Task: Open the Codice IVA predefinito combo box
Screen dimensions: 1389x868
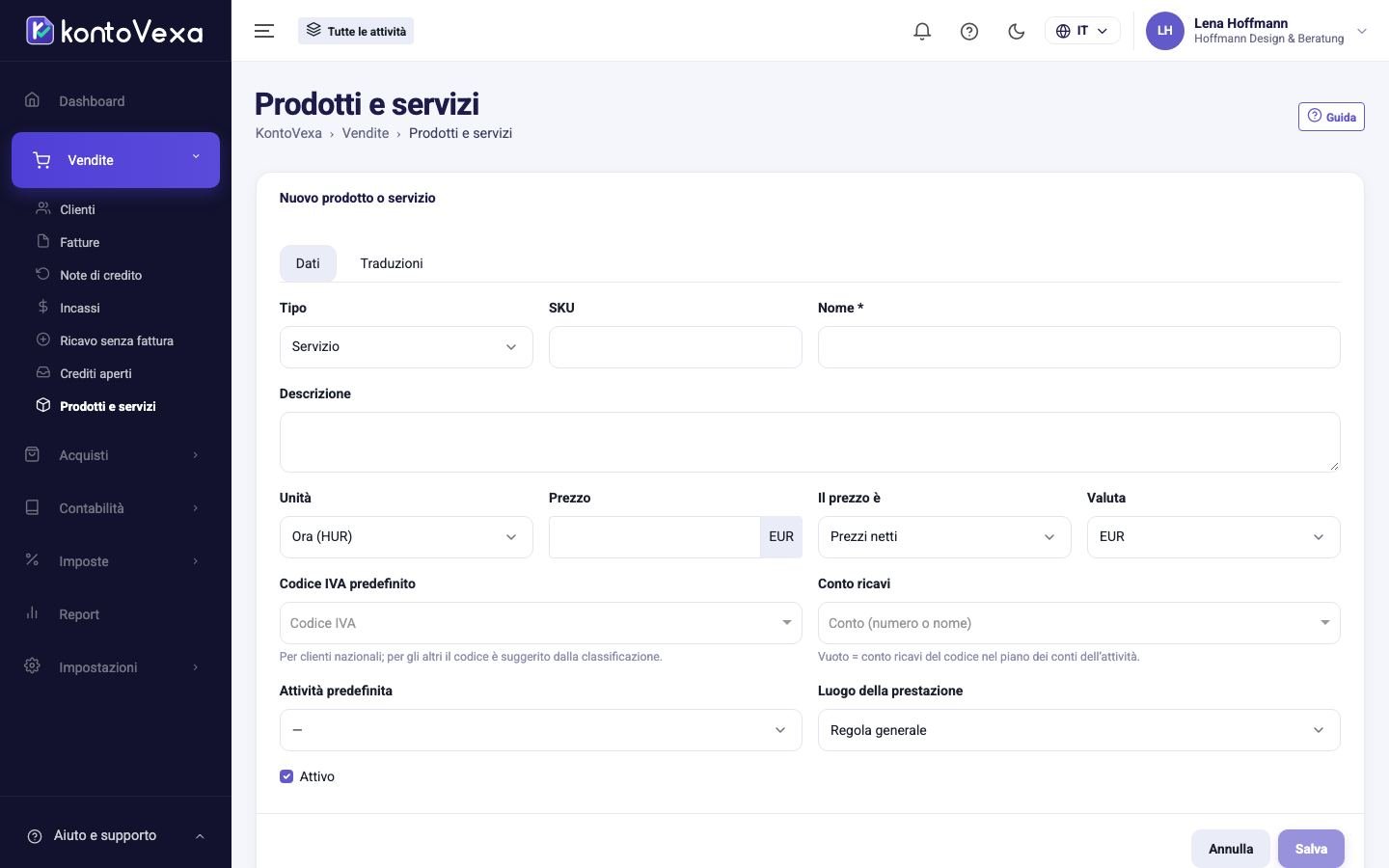Action: point(541,623)
